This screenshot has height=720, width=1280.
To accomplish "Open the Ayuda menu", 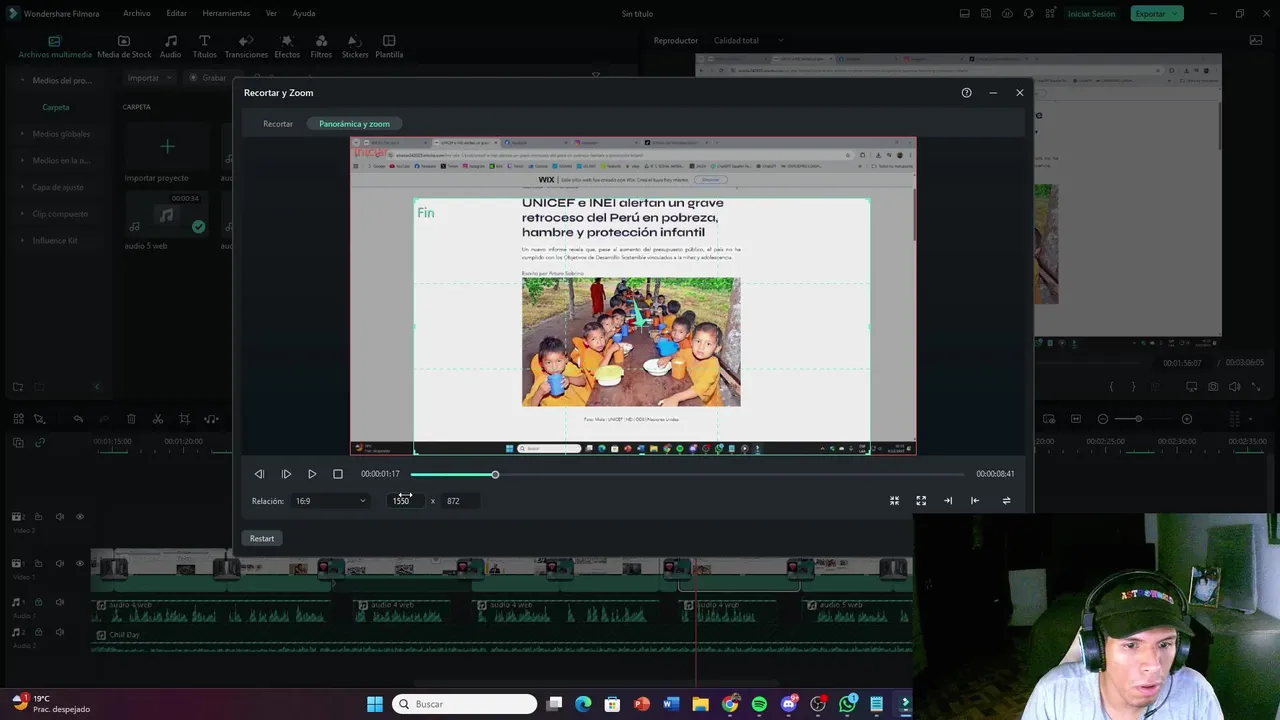I will pos(304,14).
